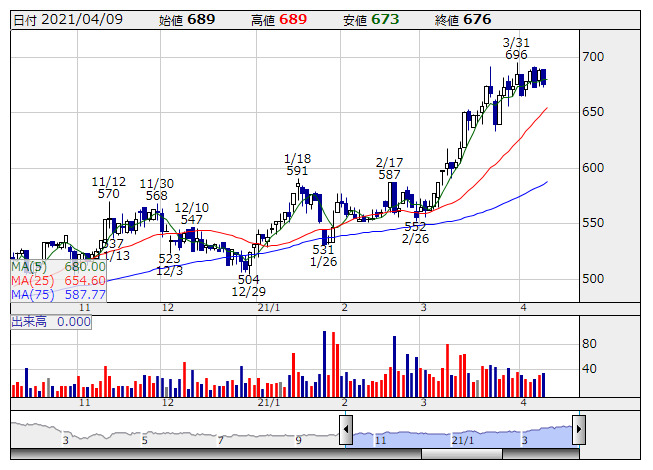Click the left range handle arrow
This screenshot has width=653, height=470.
[x=346, y=430]
